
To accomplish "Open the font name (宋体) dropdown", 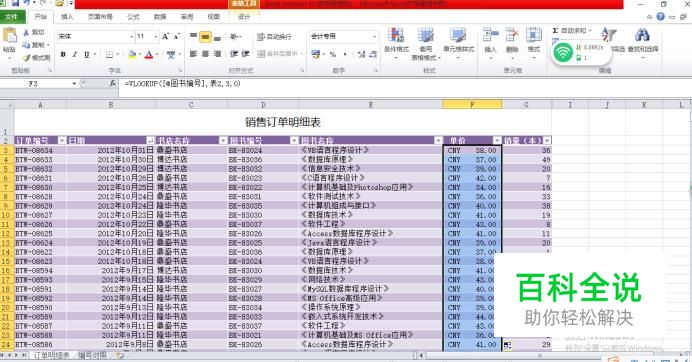I will pos(131,36).
